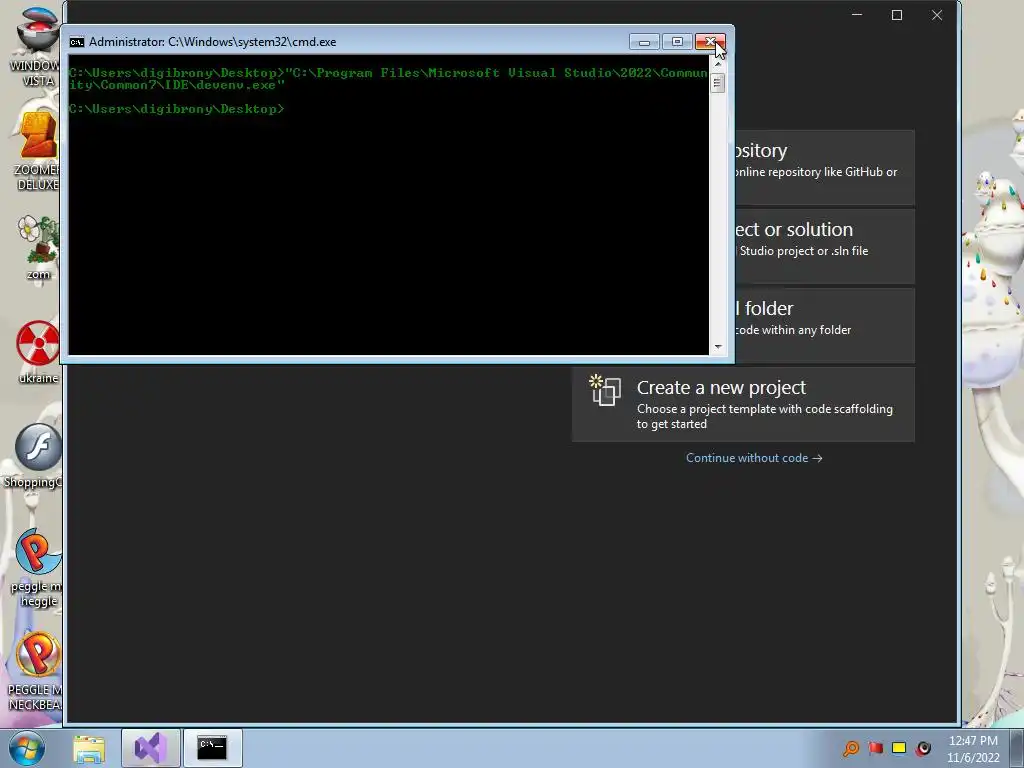Screen dimensions: 1024x768
Task: Click the cmd window title text
Action: (x=213, y=42)
